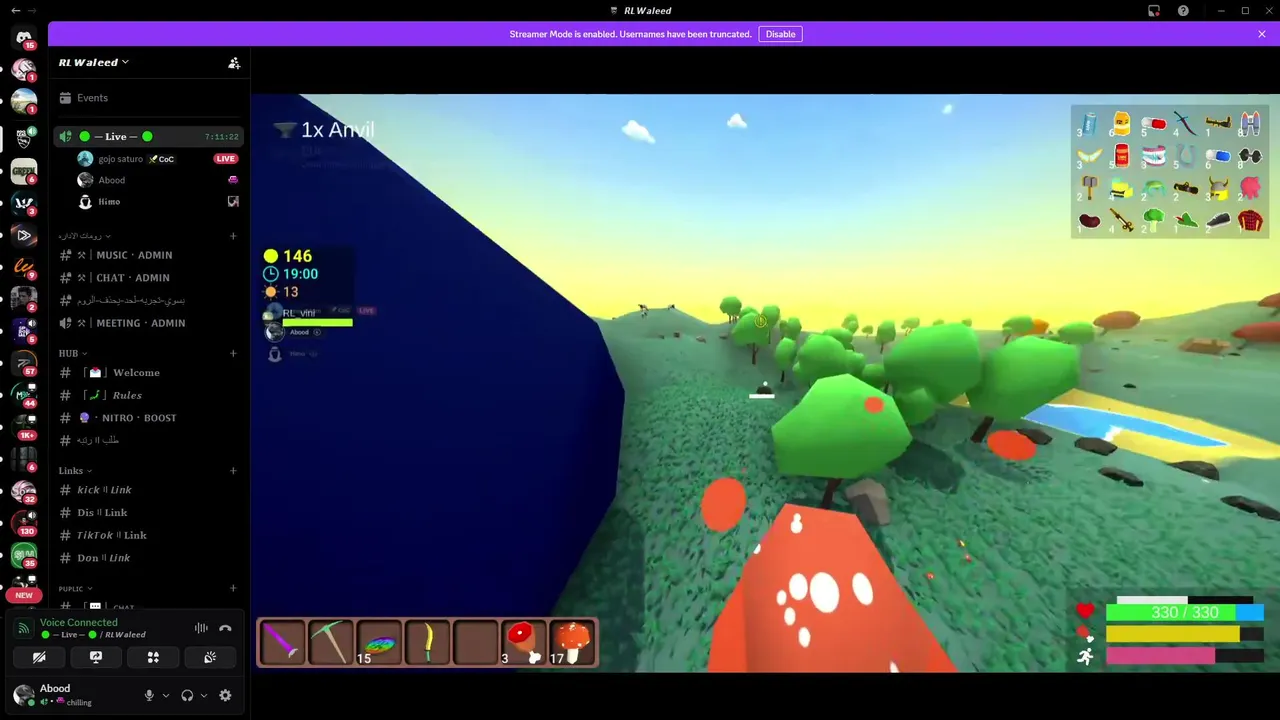Collapse the Links category
The width and height of the screenshot is (1280, 720).
(x=75, y=471)
